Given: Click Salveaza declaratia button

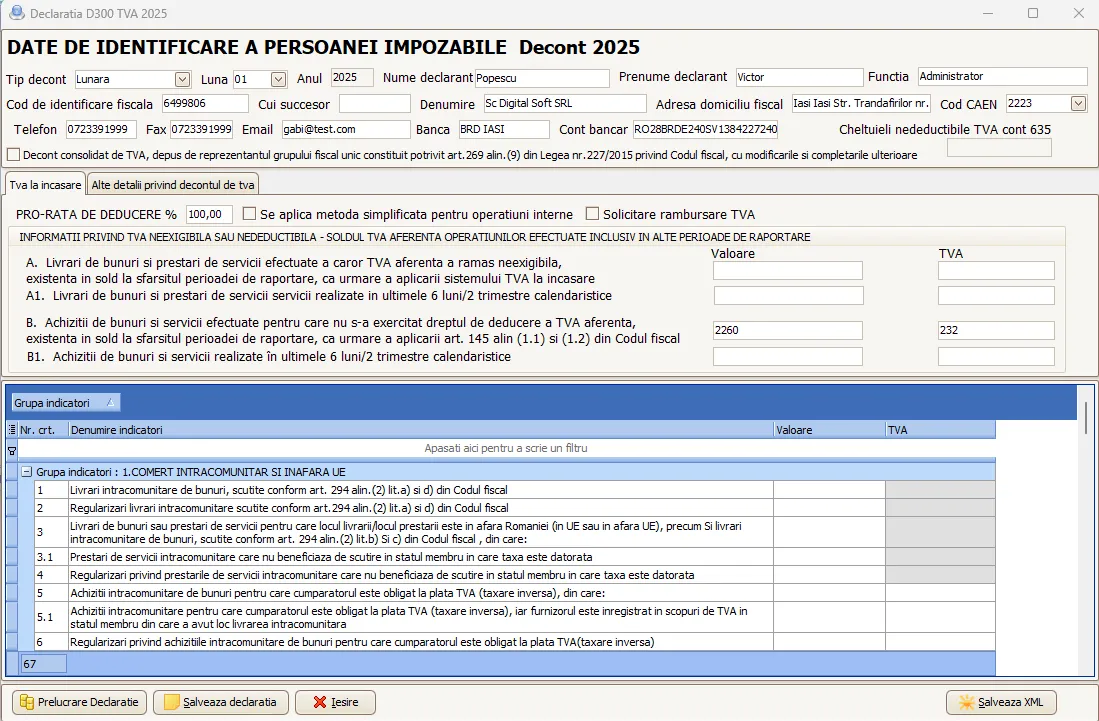Looking at the screenshot, I should tap(221, 701).
